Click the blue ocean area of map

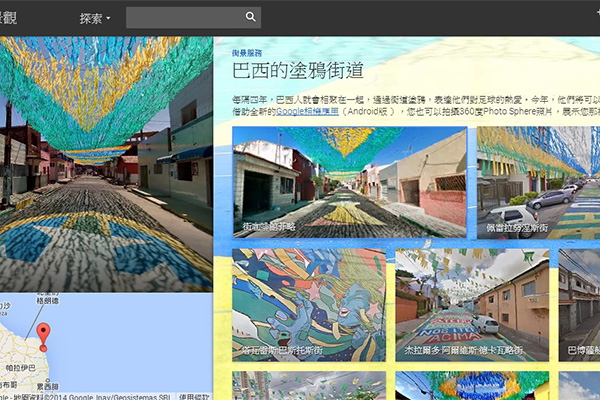(140, 340)
